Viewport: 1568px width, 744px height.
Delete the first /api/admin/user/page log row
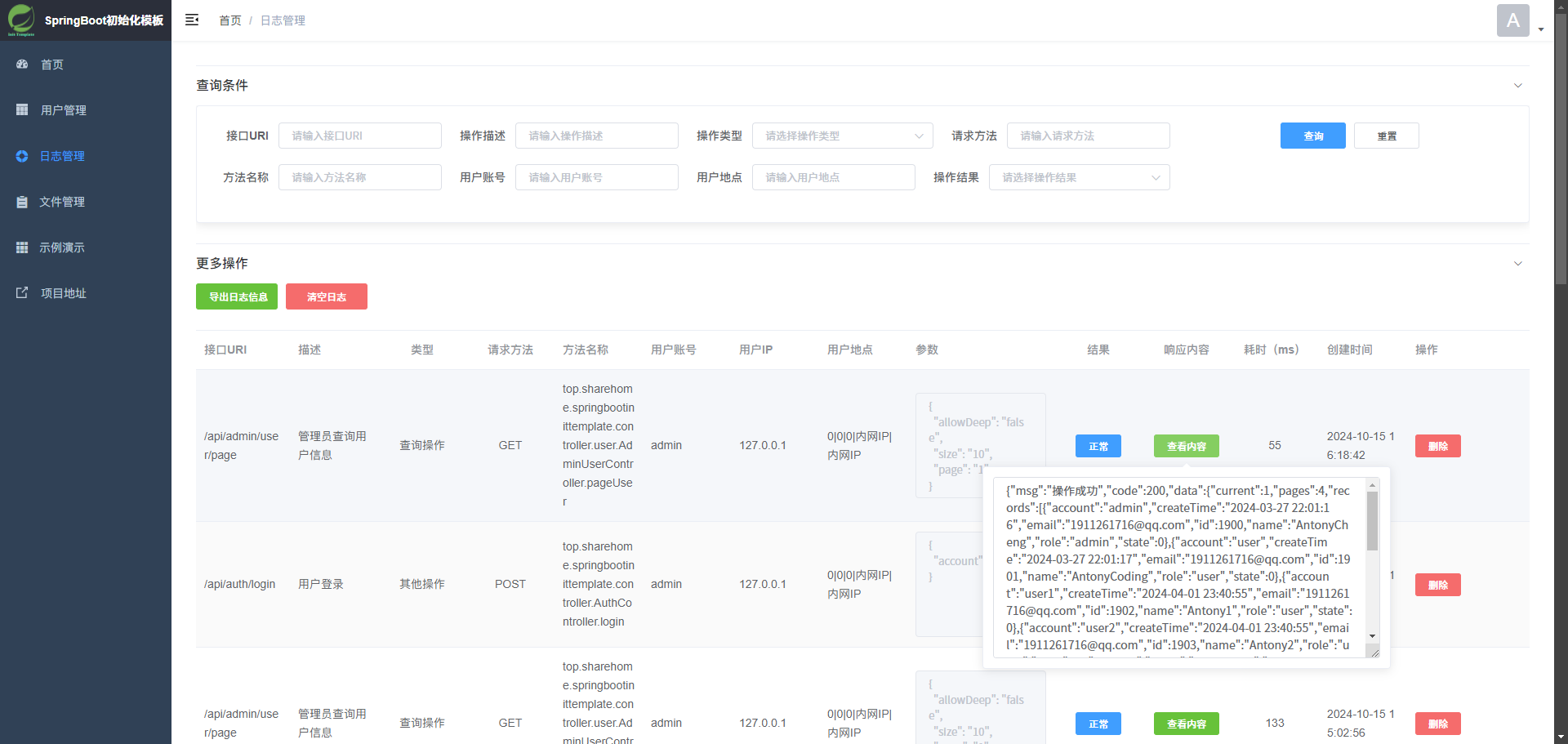pyautogui.click(x=1438, y=446)
